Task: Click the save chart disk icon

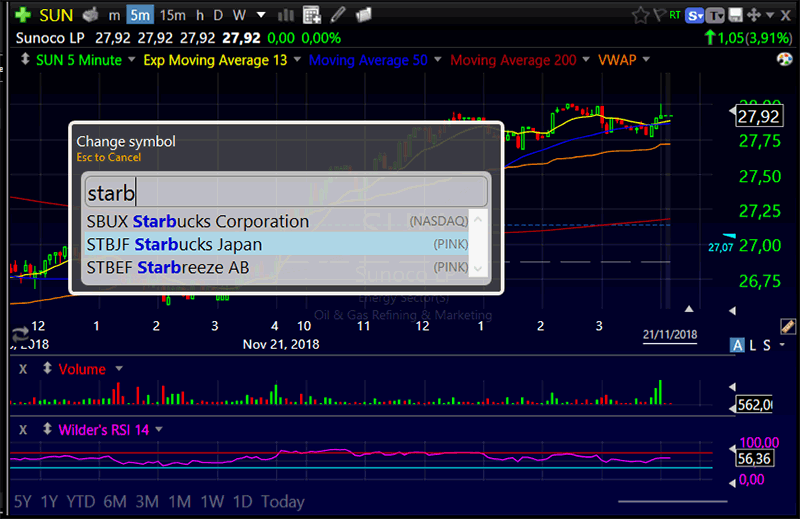Action: (x=735, y=15)
